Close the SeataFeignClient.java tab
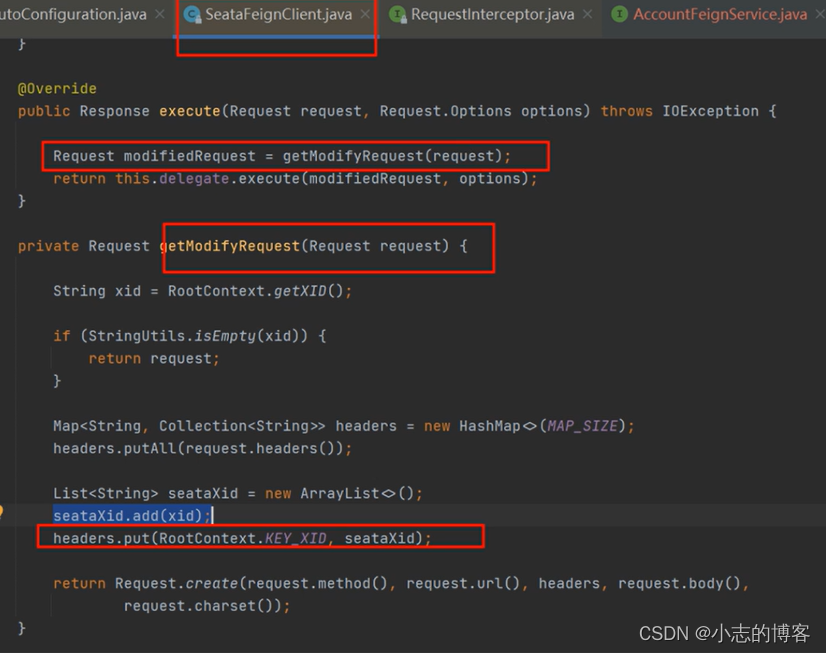The height and width of the screenshot is (653, 826). (x=365, y=15)
